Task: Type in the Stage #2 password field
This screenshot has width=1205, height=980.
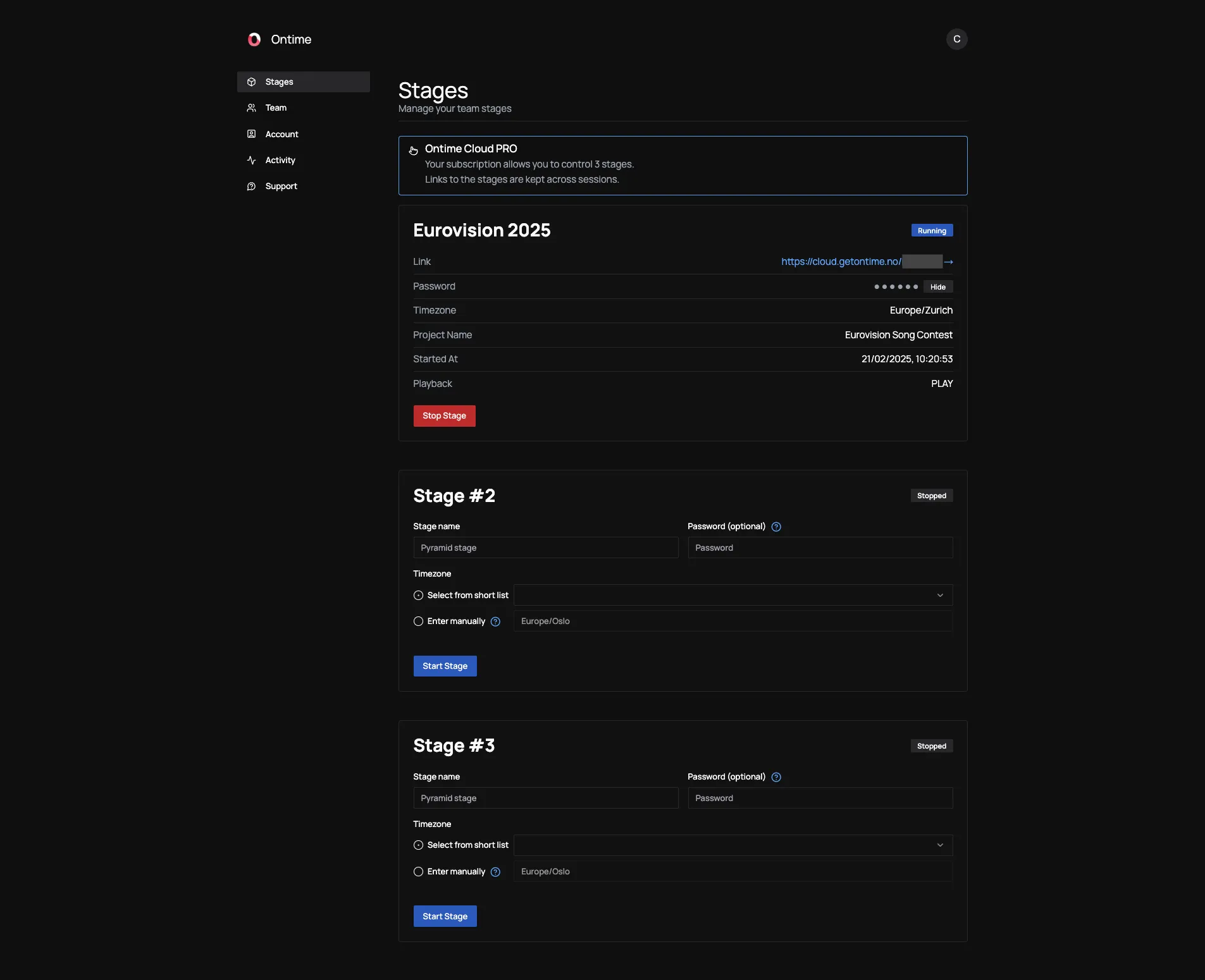Action: tap(820, 548)
